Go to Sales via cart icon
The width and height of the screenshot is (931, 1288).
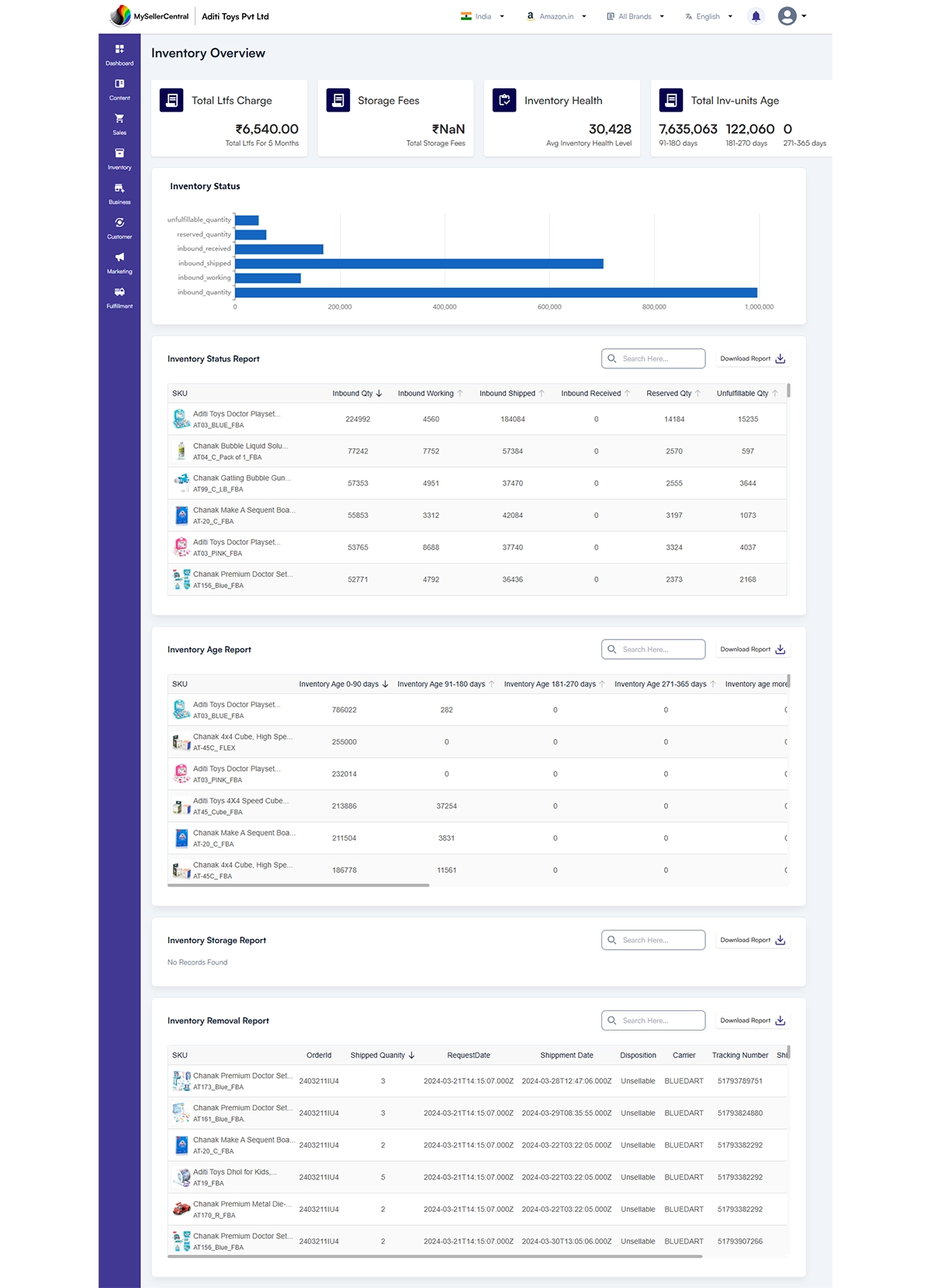(119, 124)
